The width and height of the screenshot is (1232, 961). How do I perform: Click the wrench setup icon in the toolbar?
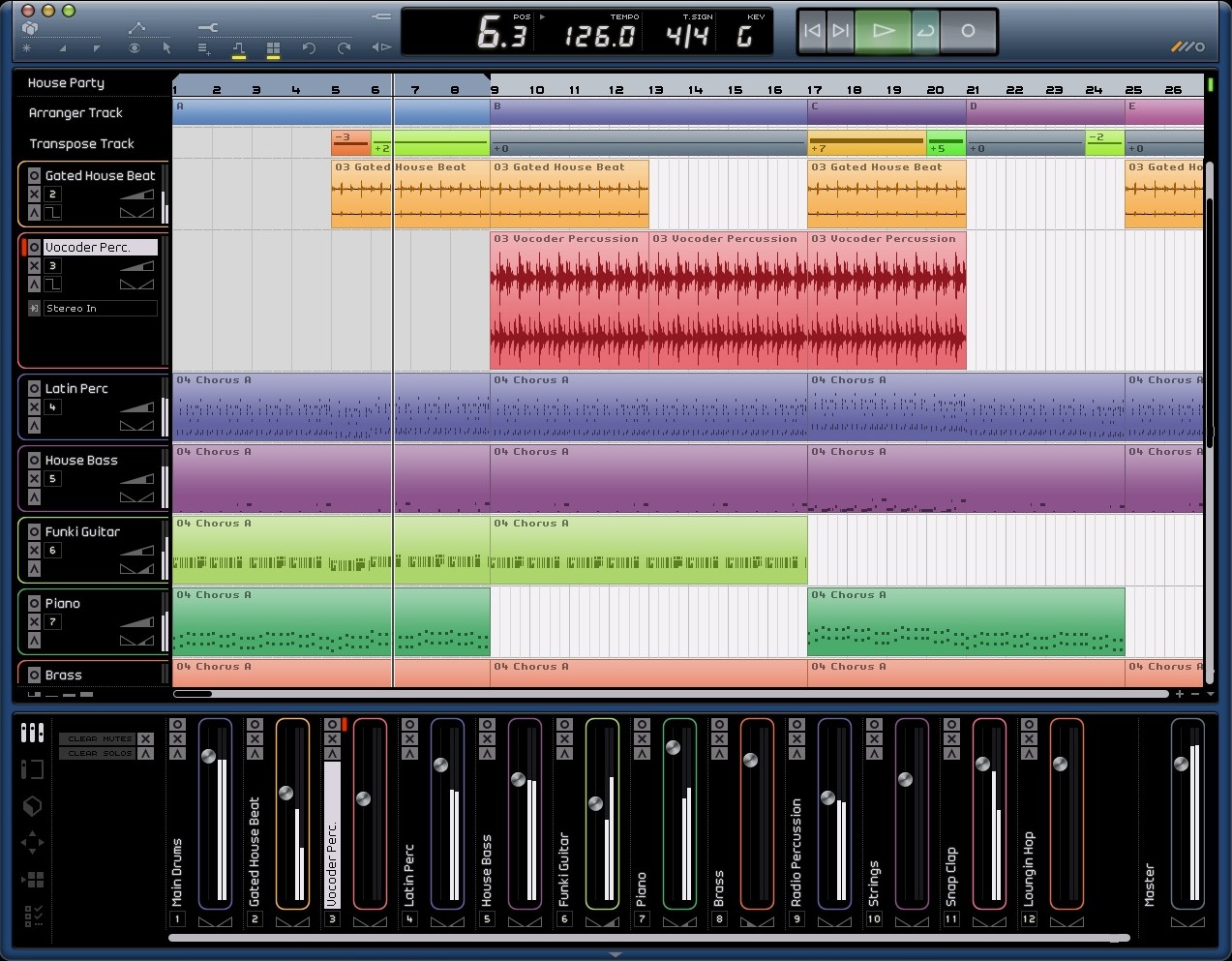click(x=207, y=27)
